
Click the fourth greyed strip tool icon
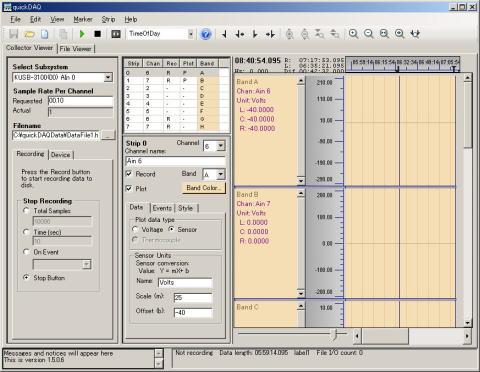coord(334,34)
